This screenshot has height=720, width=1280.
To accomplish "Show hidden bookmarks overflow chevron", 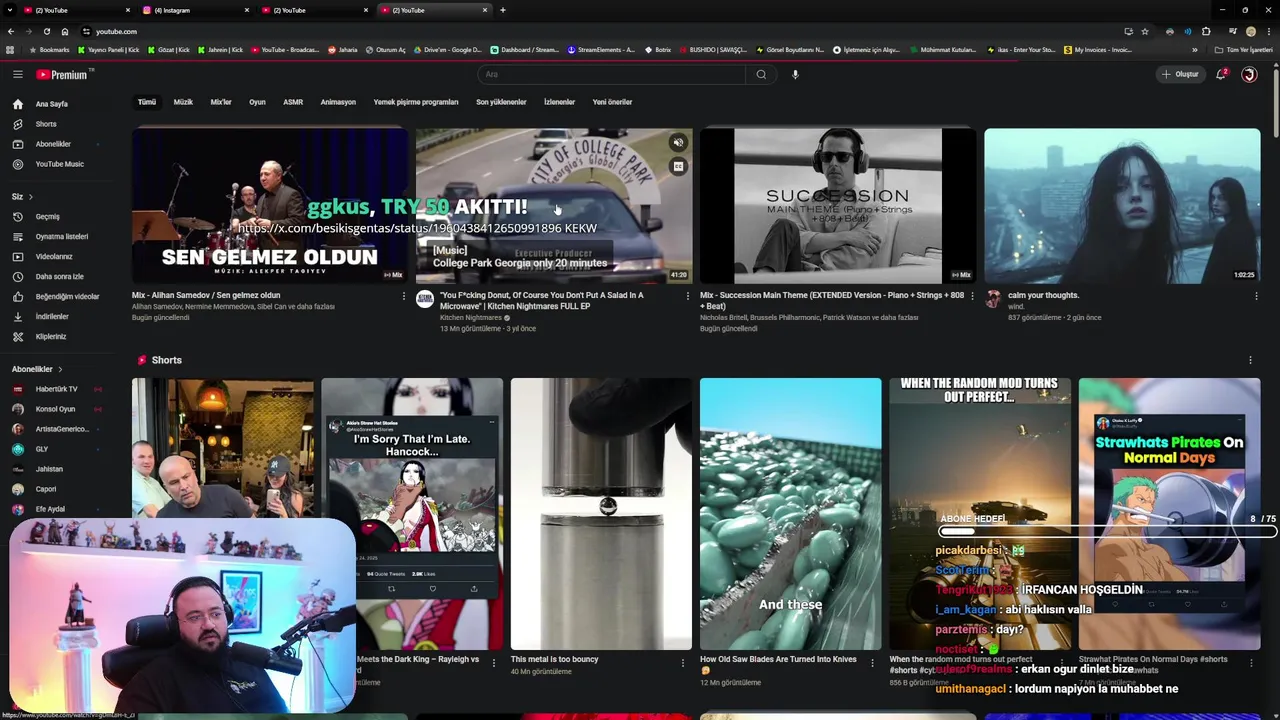I will click(x=1195, y=50).
